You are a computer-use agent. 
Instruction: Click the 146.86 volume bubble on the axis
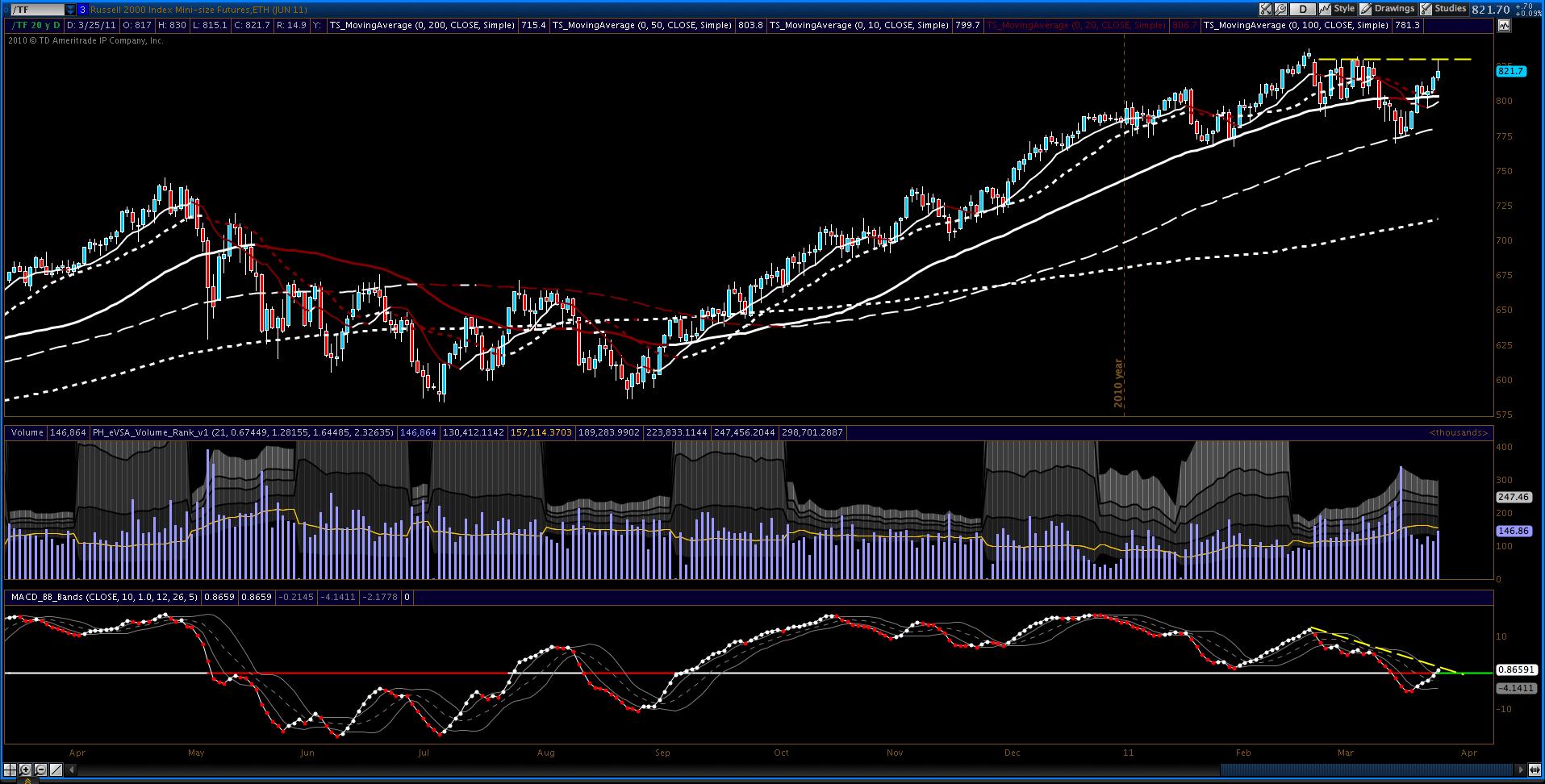pos(1513,531)
